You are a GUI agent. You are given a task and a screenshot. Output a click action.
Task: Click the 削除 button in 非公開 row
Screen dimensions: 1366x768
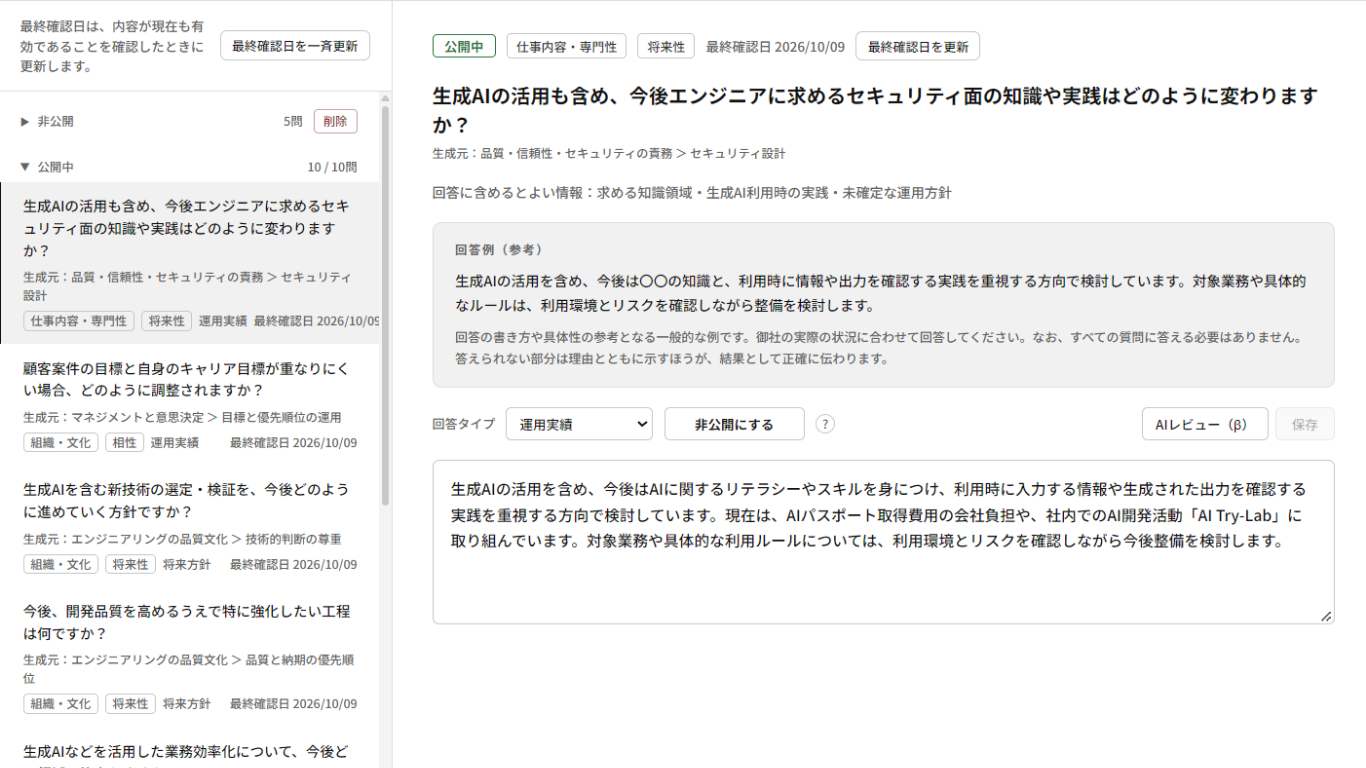pyautogui.click(x=335, y=122)
